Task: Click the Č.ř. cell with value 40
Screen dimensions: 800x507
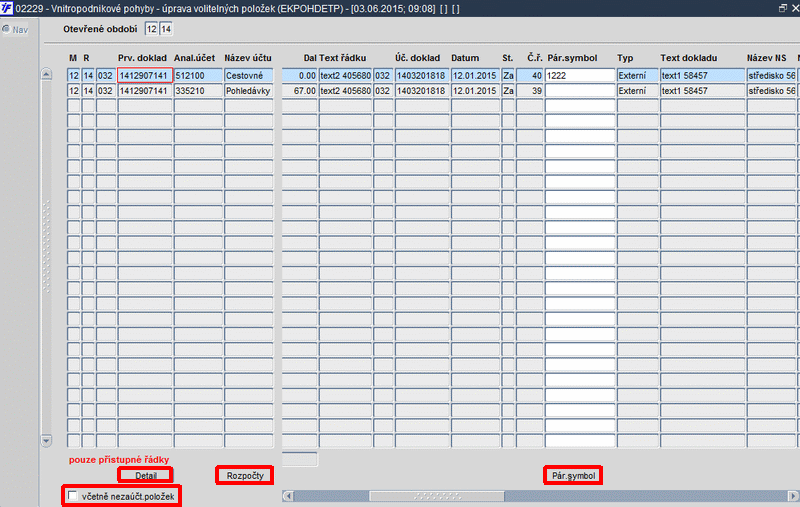Action: [530, 75]
